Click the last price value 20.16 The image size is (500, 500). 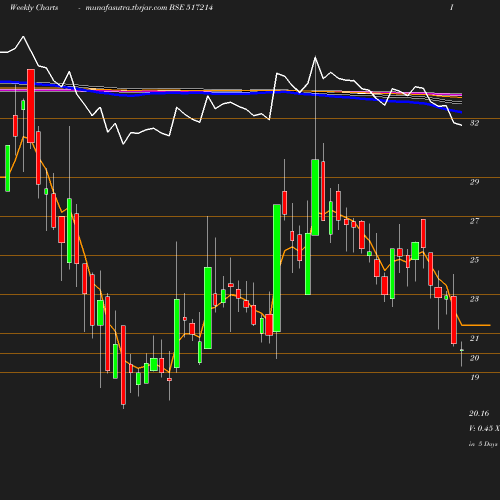(x=479, y=413)
